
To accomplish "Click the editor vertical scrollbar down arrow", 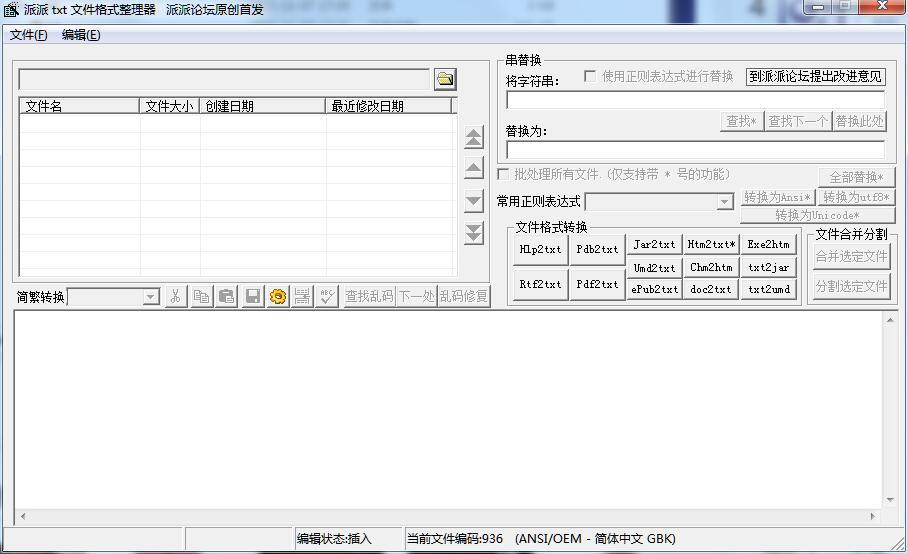I will [890, 500].
